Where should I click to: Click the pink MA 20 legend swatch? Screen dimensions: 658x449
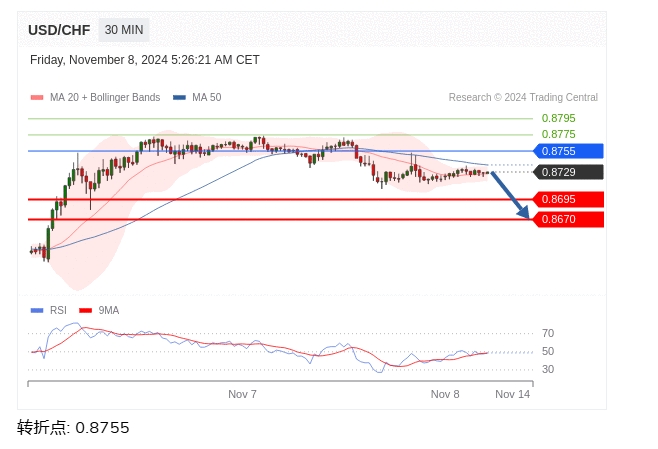(37, 97)
